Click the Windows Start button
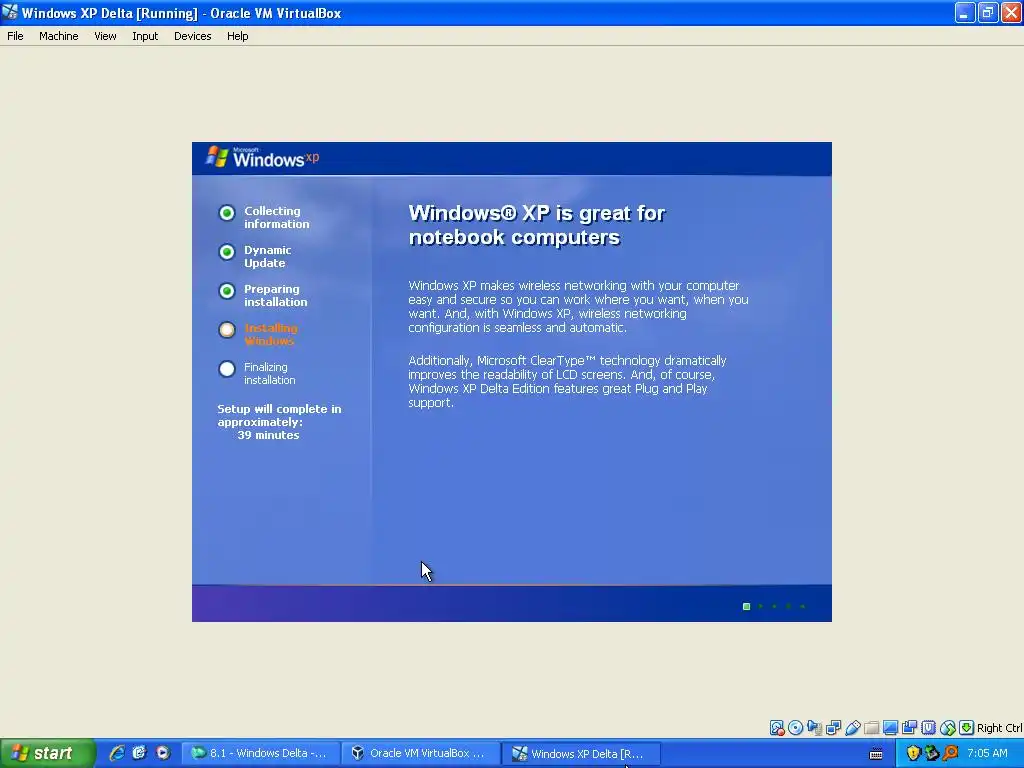1024x768 pixels. tap(47, 753)
